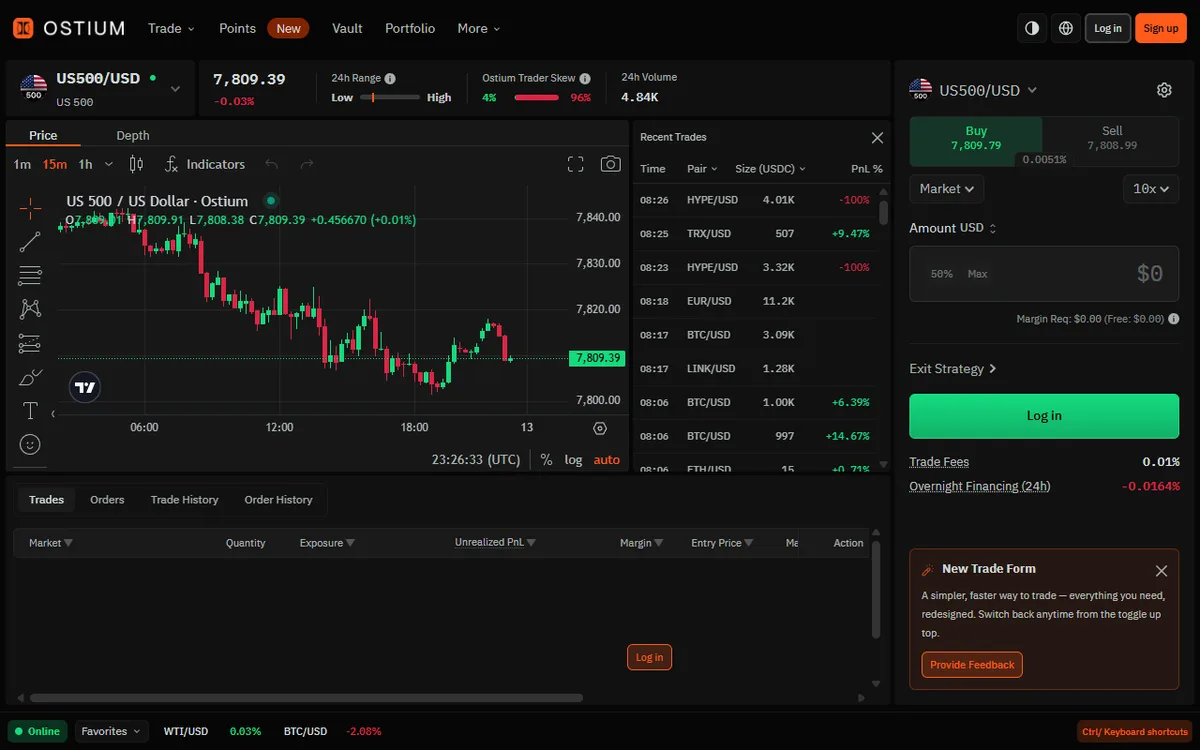Click the Log in button in header

pos(1108,28)
